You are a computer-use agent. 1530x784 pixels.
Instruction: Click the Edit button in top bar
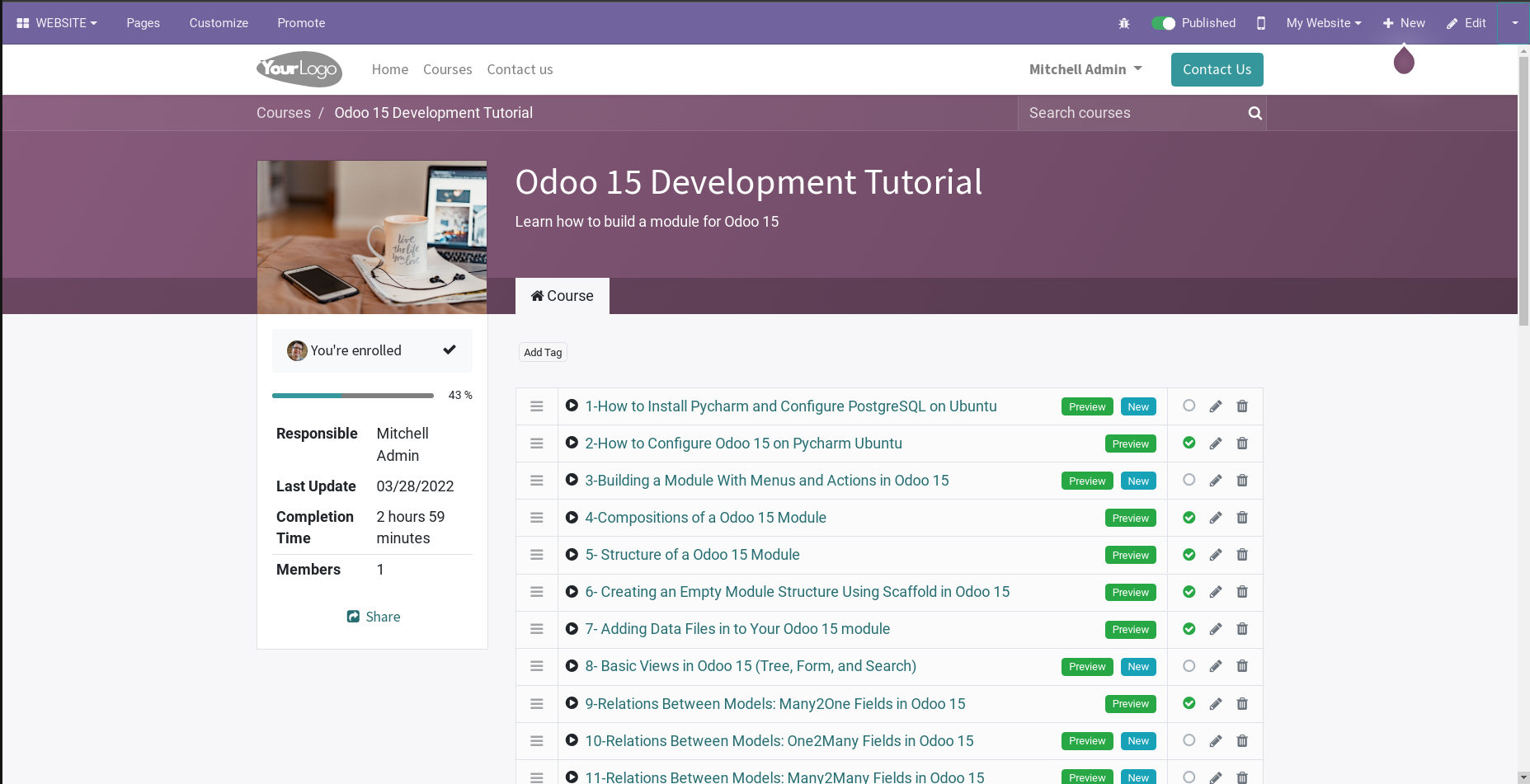pos(1466,23)
